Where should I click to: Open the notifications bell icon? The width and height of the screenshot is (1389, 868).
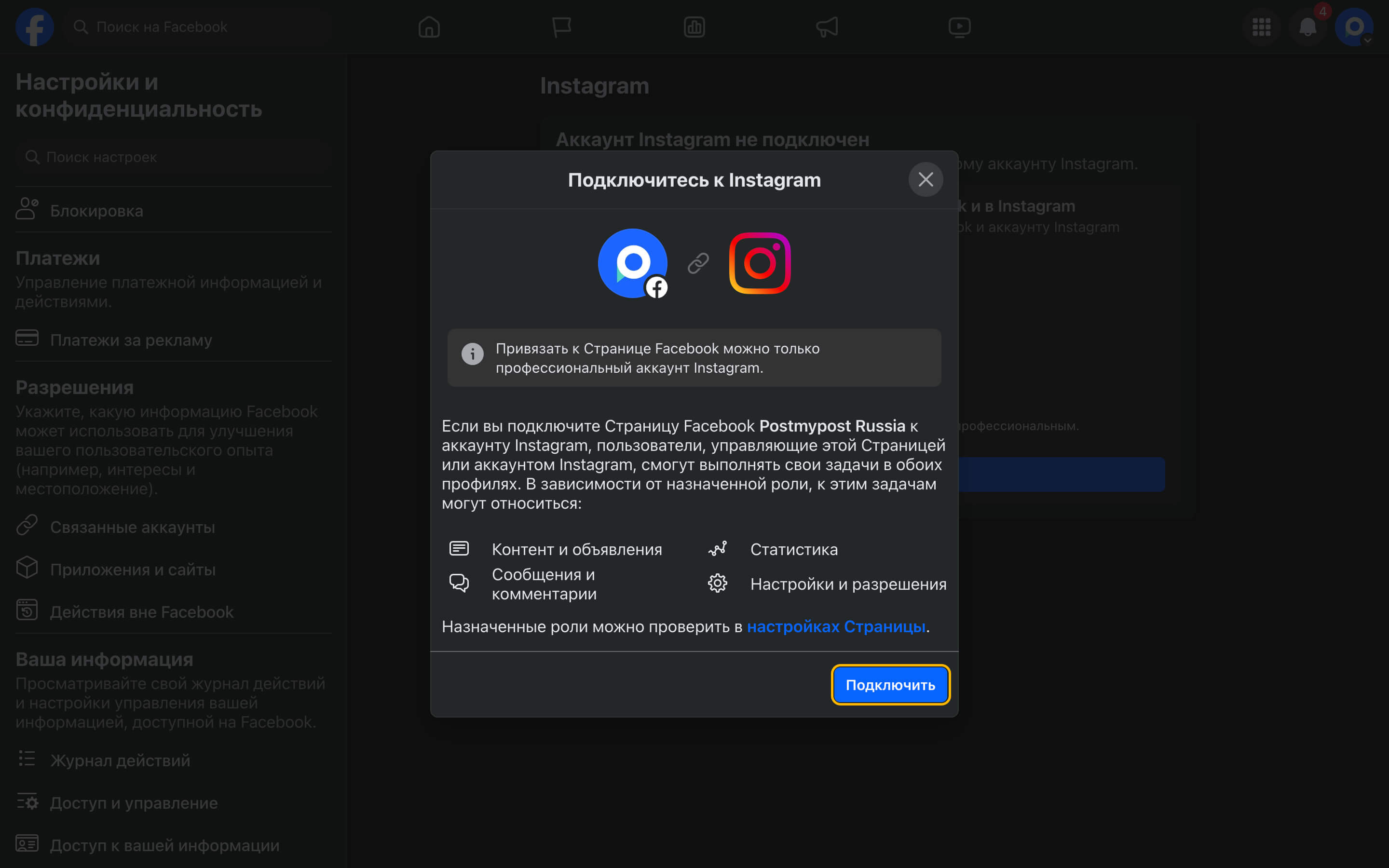pos(1307,27)
